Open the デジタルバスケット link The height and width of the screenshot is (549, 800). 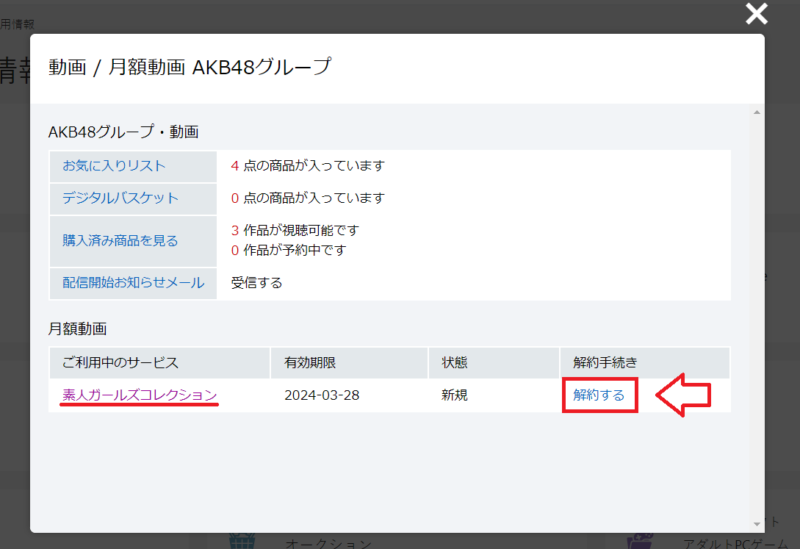(x=120, y=198)
